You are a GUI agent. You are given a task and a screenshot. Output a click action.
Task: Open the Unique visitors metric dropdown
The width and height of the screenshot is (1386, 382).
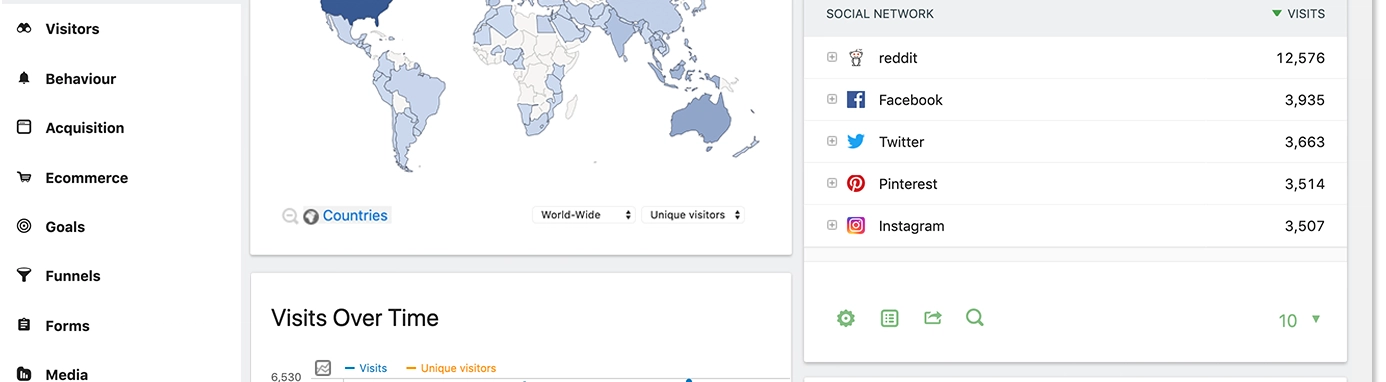click(693, 215)
